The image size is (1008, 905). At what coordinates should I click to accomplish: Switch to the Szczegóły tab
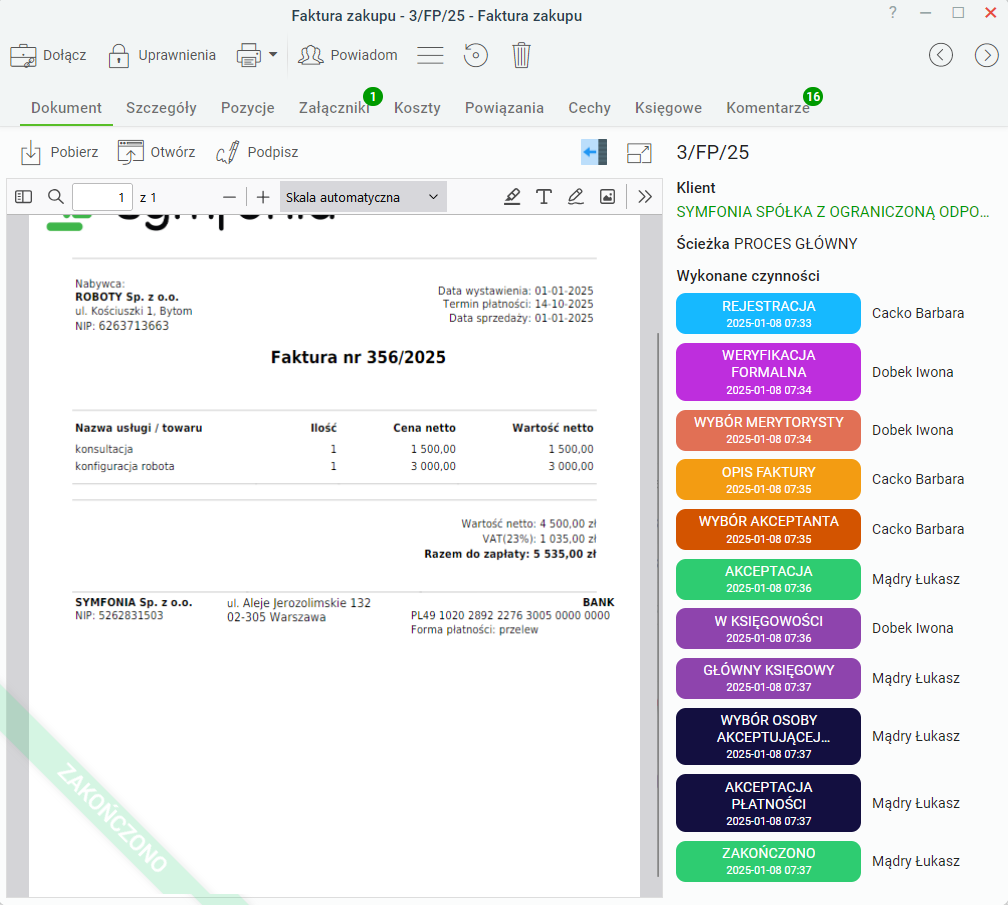pos(161,108)
